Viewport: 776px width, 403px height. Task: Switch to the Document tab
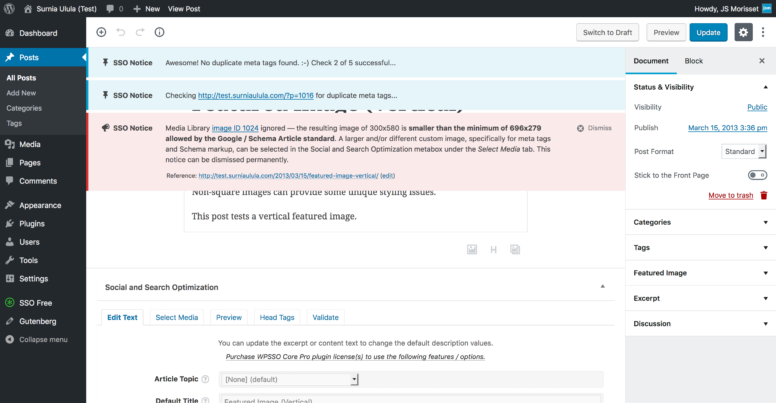click(651, 61)
